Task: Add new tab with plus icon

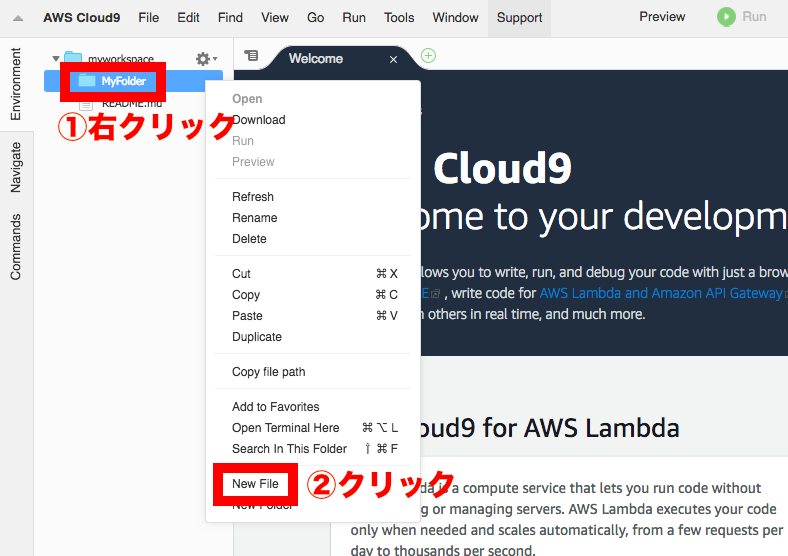Action: point(428,55)
